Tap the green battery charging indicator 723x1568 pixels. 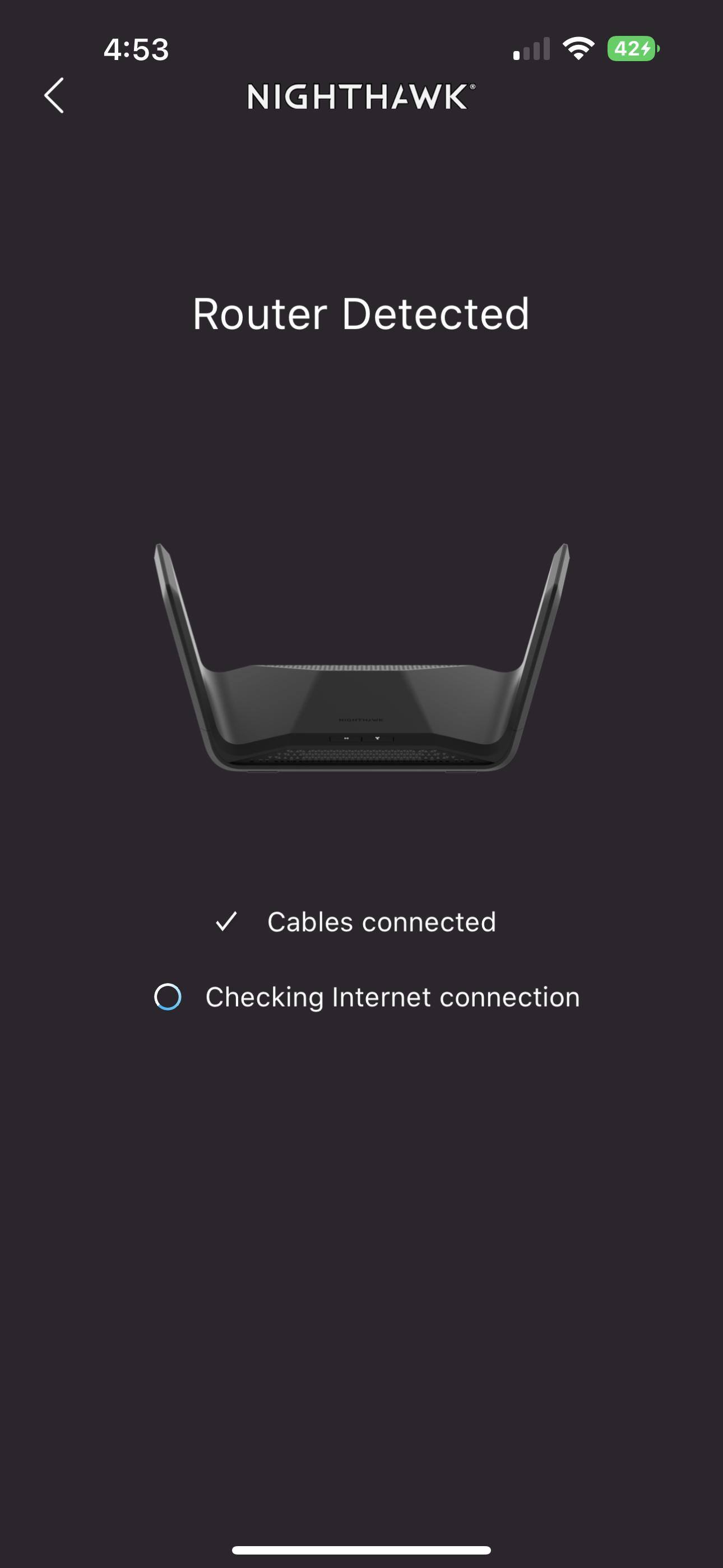click(x=633, y=48)
